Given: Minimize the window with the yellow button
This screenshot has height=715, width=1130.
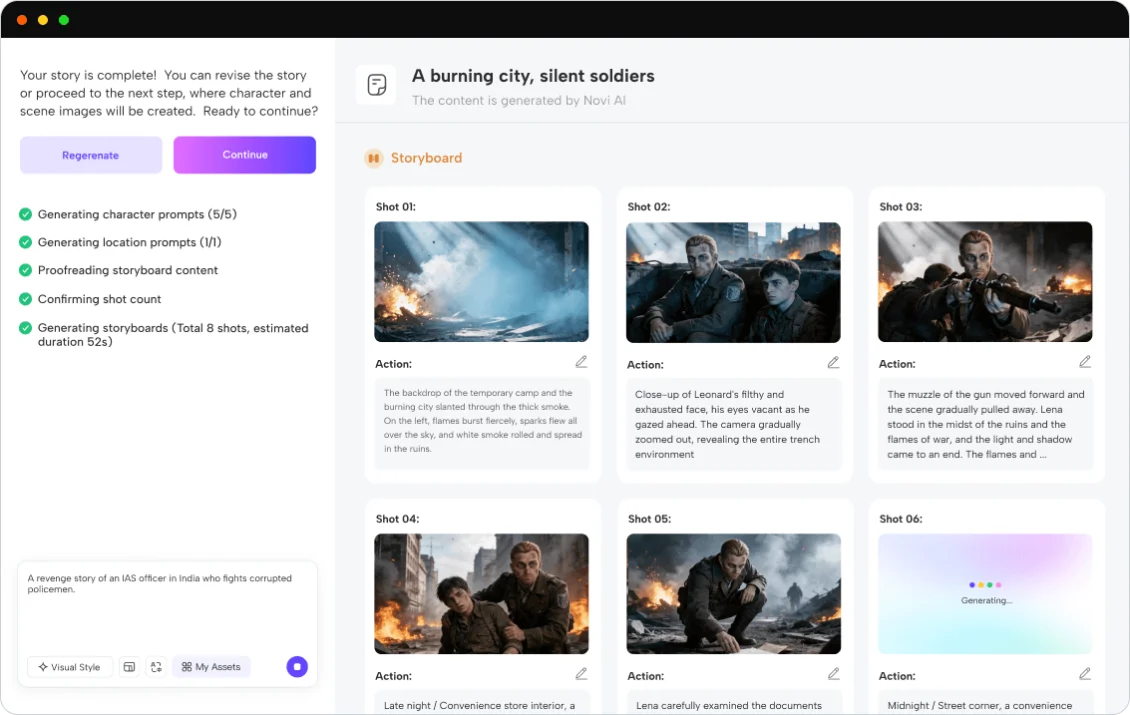Looking at the screenshot, I should 43,20.
